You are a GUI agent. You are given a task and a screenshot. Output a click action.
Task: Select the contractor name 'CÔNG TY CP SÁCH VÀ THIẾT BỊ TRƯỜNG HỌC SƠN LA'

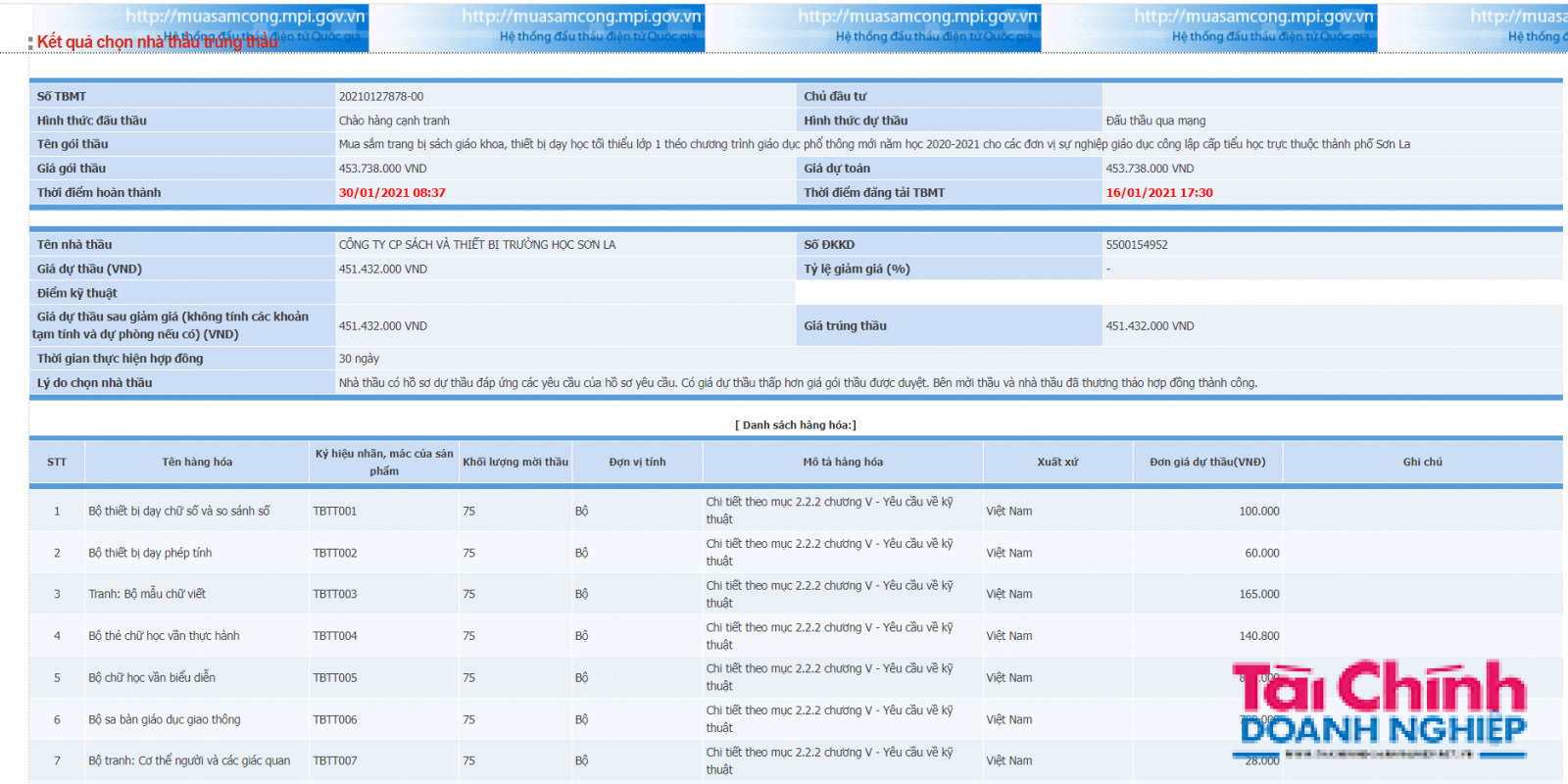coord(477,245)
